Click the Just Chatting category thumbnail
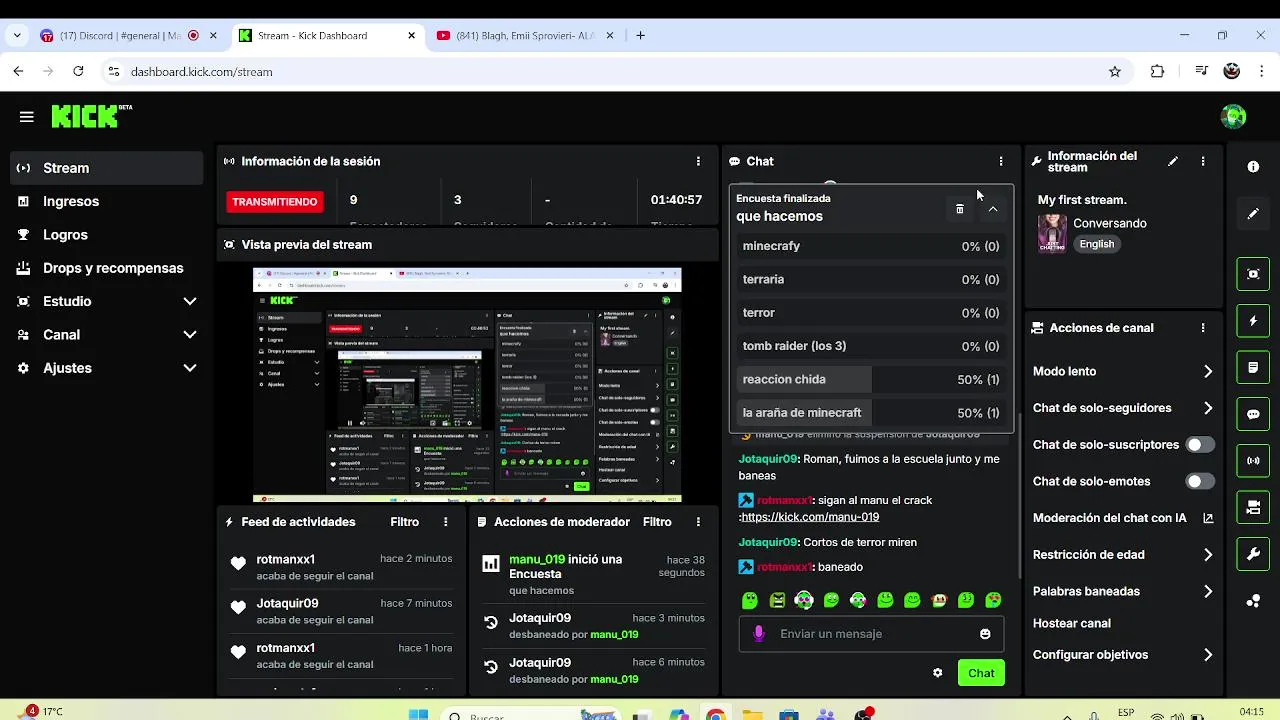Viewport: 1280px width, 720px height. pyautogui.click(x=1052, y=233)
